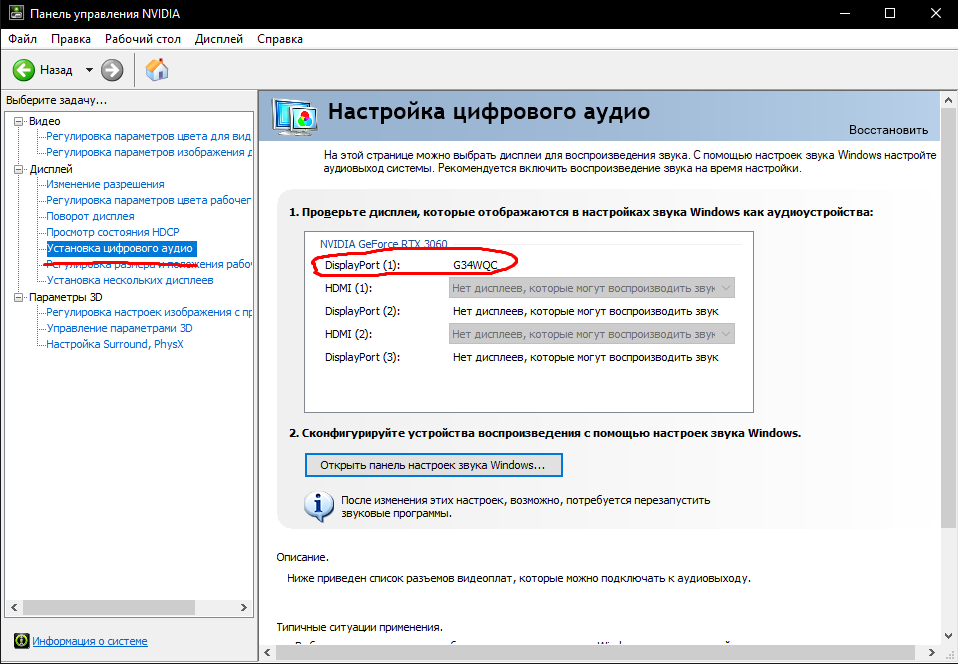Click the green Back navigation arrow icon
The image size is (958, 664).
(22, 70)
